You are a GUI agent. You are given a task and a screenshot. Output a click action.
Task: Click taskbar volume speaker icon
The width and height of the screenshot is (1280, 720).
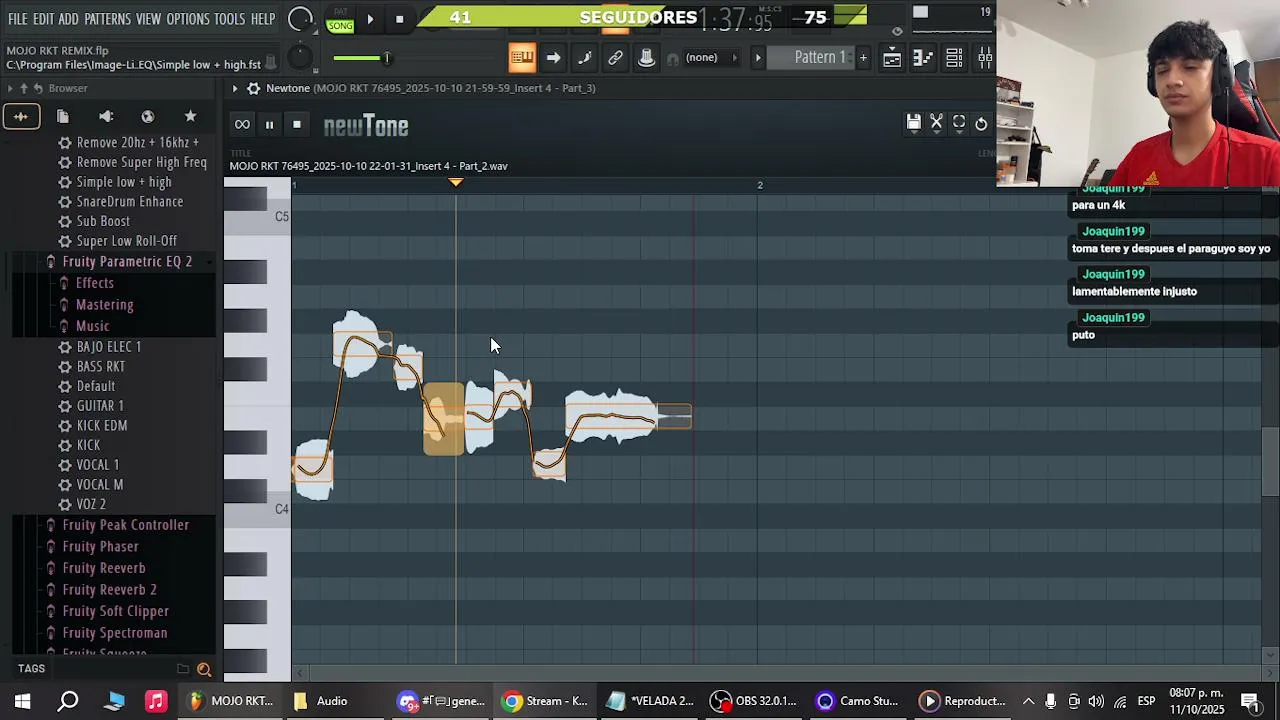[1097, 701]
